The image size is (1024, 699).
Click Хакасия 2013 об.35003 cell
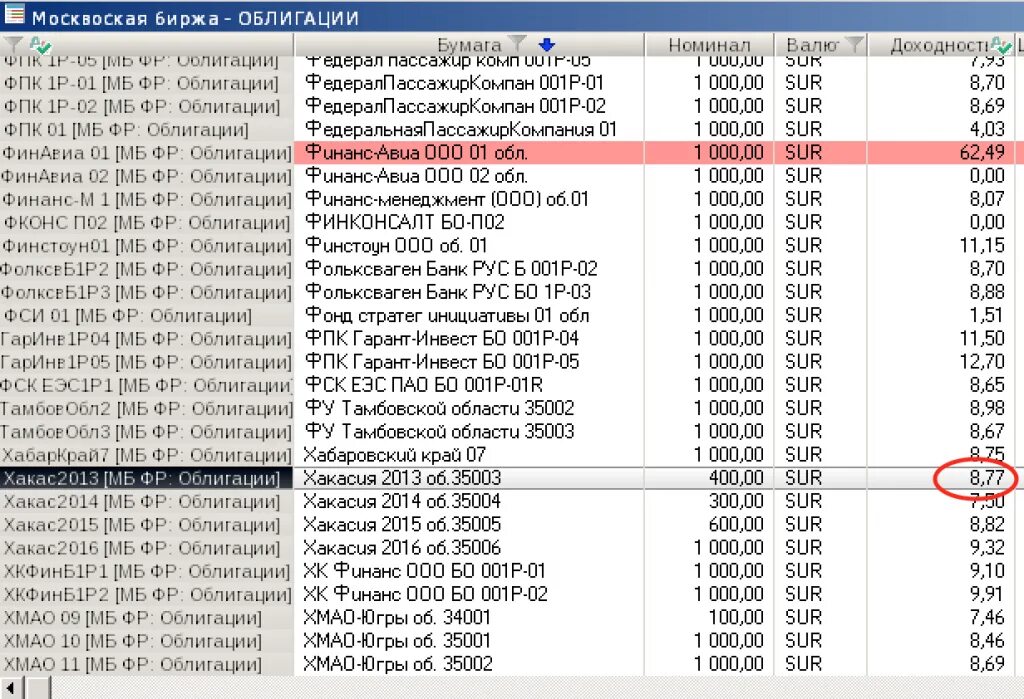(x=469, y=478)
